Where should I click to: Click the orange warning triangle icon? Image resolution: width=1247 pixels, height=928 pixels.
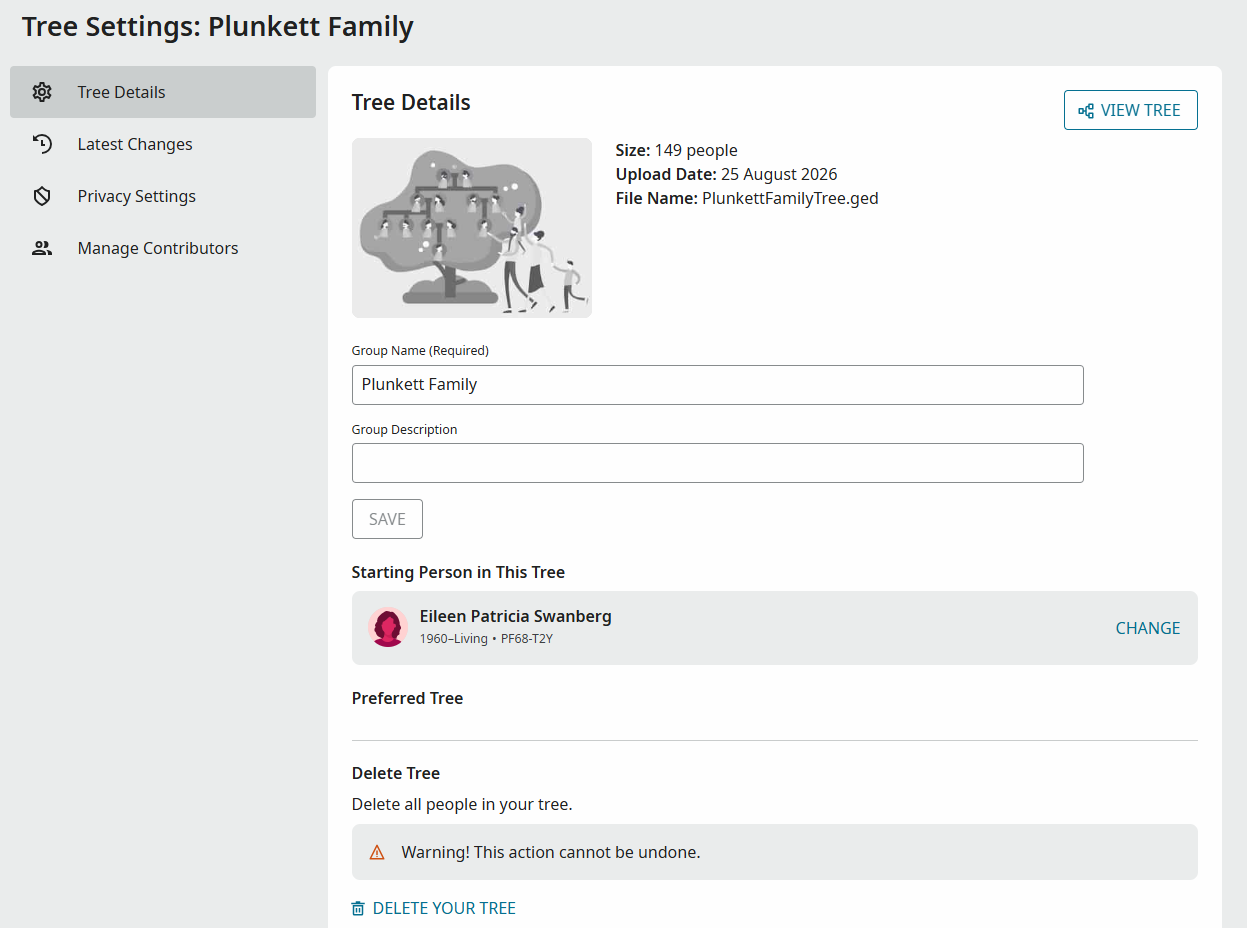coord(377,853)
